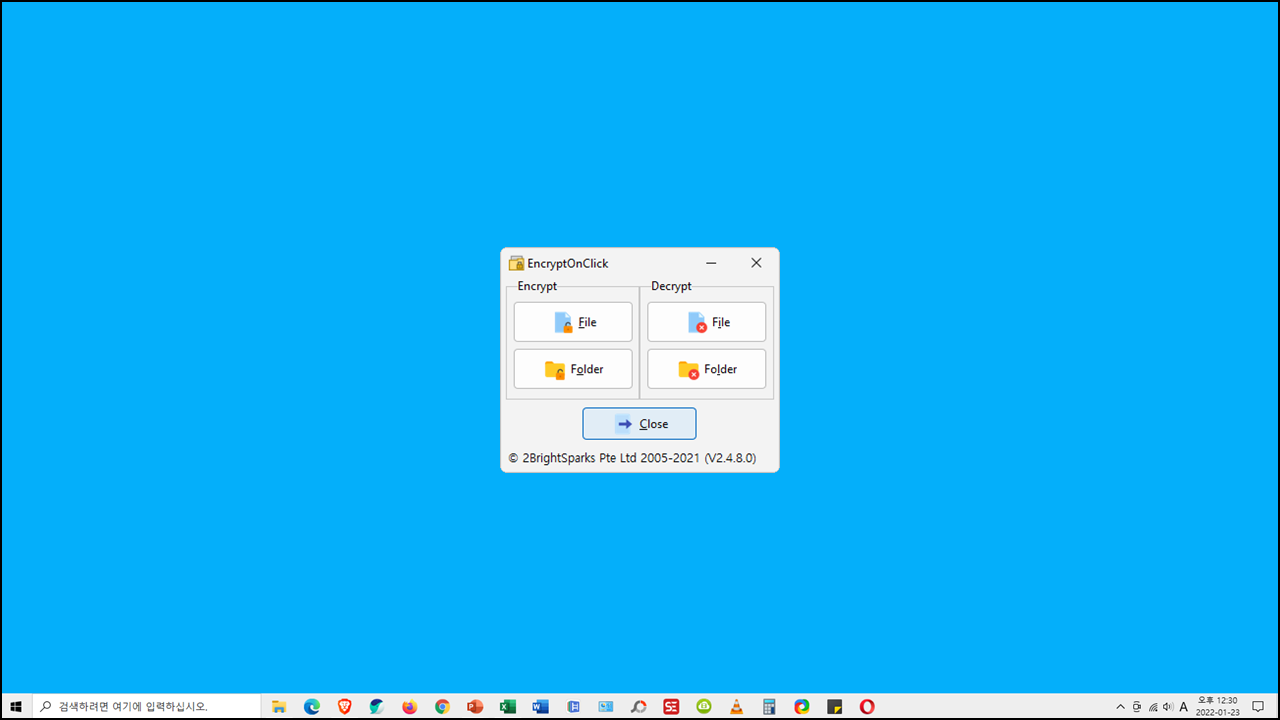Image resolution: width=1280 pixels, height=720 pixels.
Task: Open Opera browser from the taskbar
Action: [867, 707]
